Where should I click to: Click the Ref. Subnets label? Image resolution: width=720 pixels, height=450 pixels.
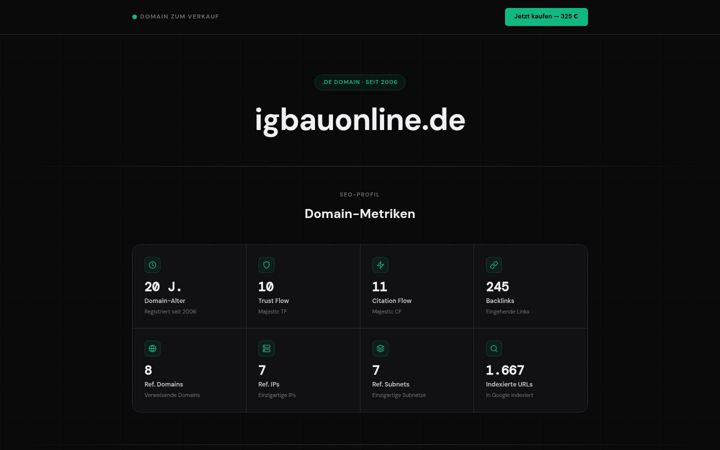coord(390,384)
